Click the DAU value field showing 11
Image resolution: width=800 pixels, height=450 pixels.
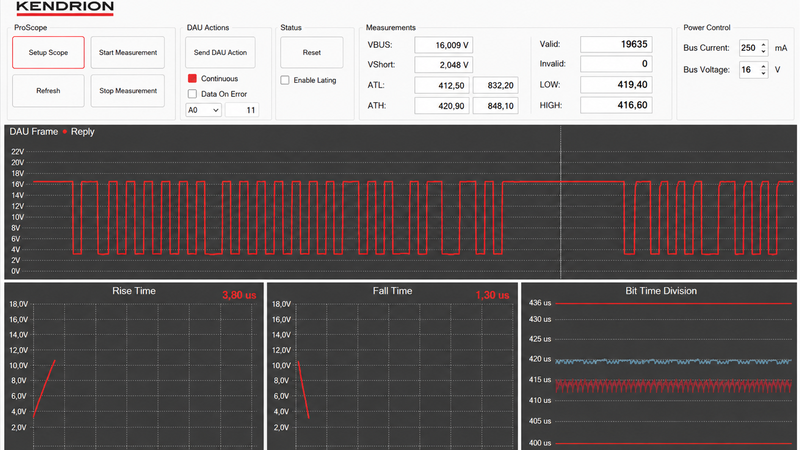tap(241, 110)
